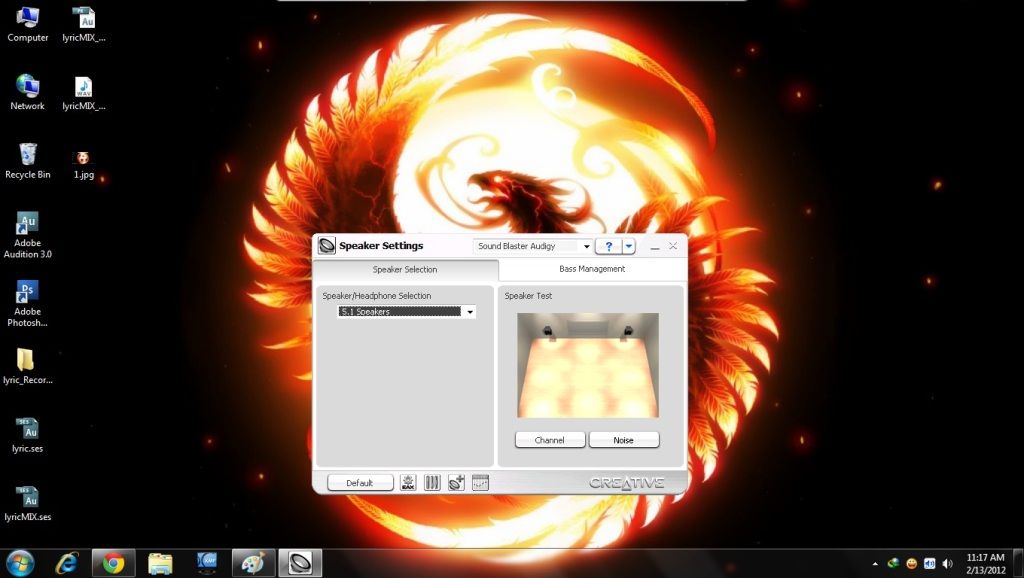Image resolution: width=1024 pixels, height=578 pixels.
Task: Select the lyric.ses file icon
Action: coord(27,435)
